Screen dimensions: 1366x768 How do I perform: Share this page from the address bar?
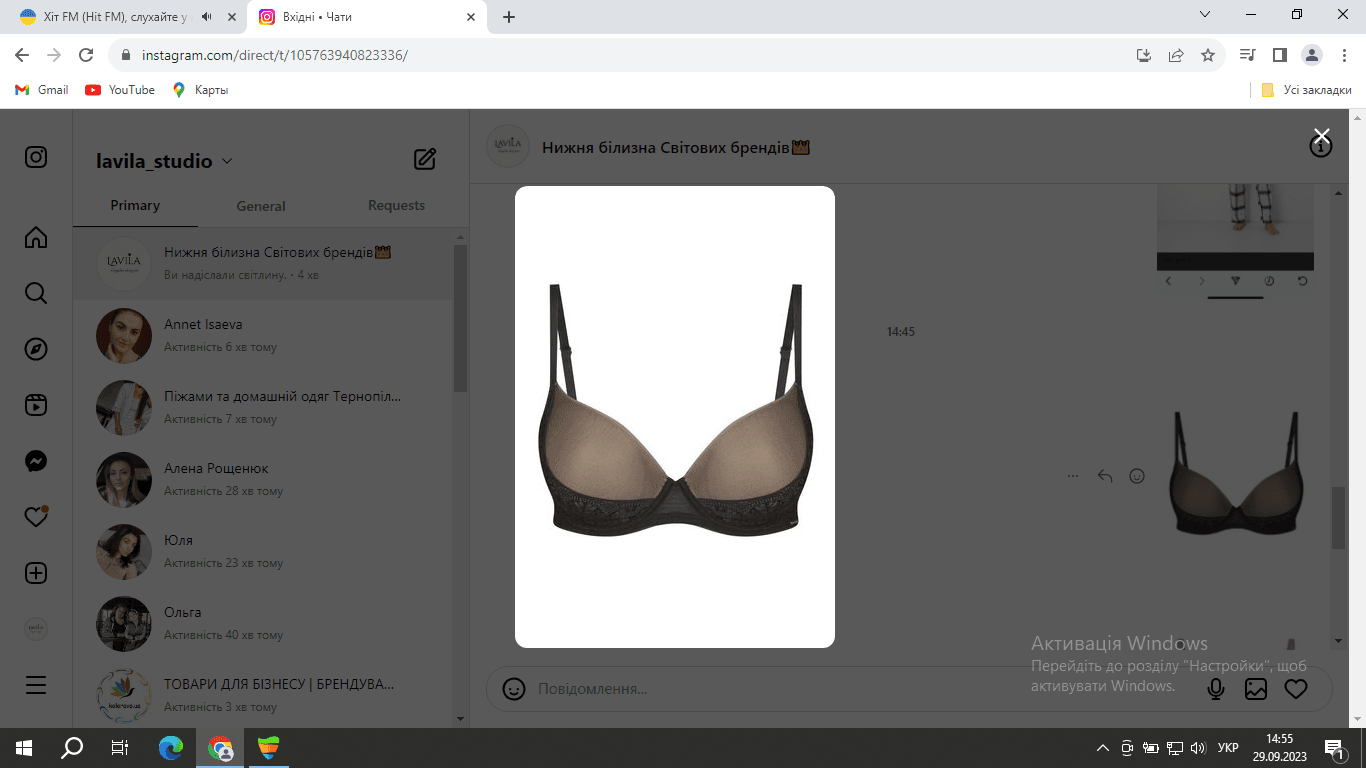(1176, 55)
